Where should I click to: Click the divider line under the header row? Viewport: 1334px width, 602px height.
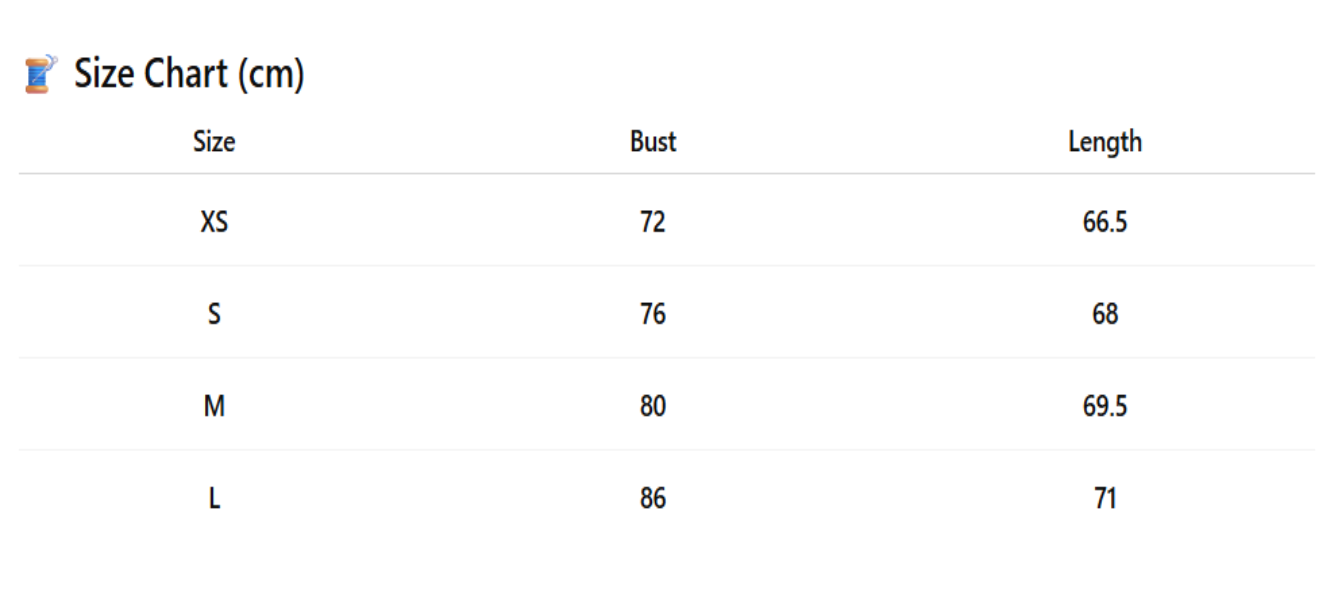[666, 174]
